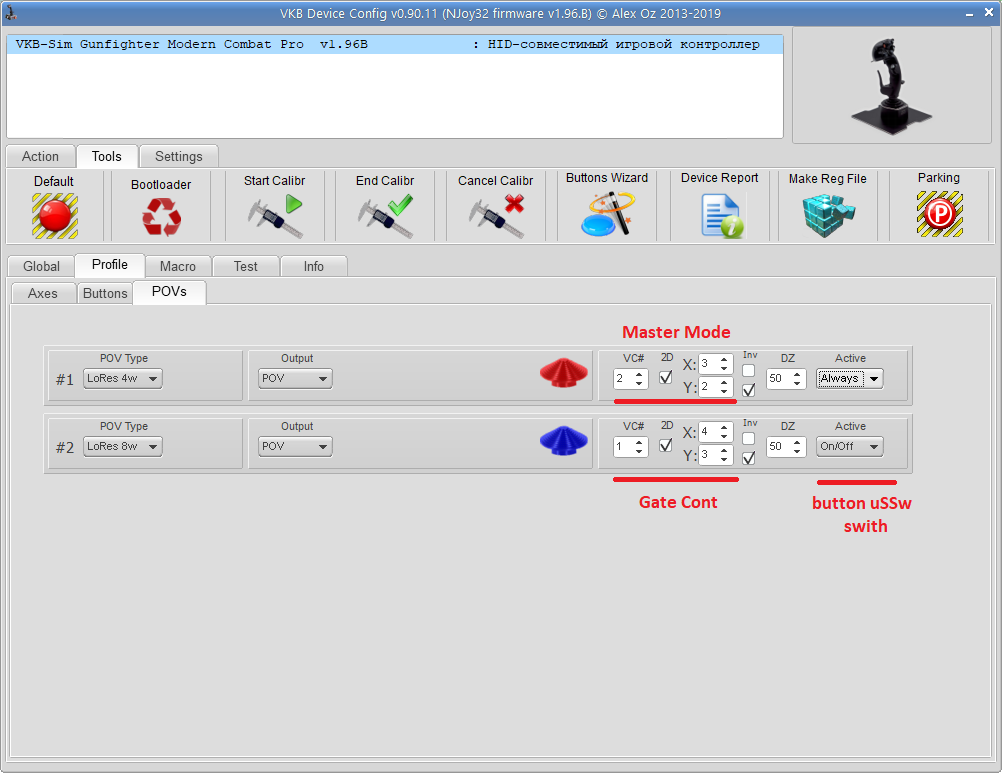Open the Device Report

(720, 214)
